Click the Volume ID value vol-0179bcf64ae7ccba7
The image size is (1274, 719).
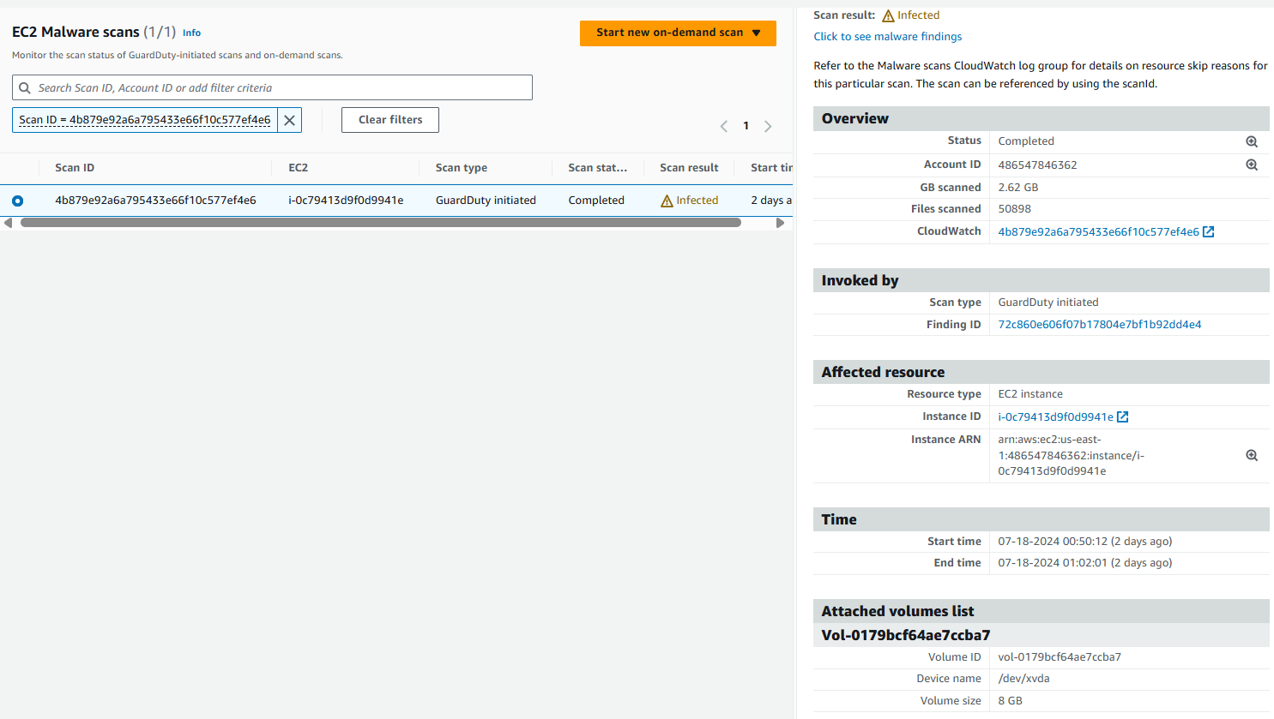[x=1059, y=657]
